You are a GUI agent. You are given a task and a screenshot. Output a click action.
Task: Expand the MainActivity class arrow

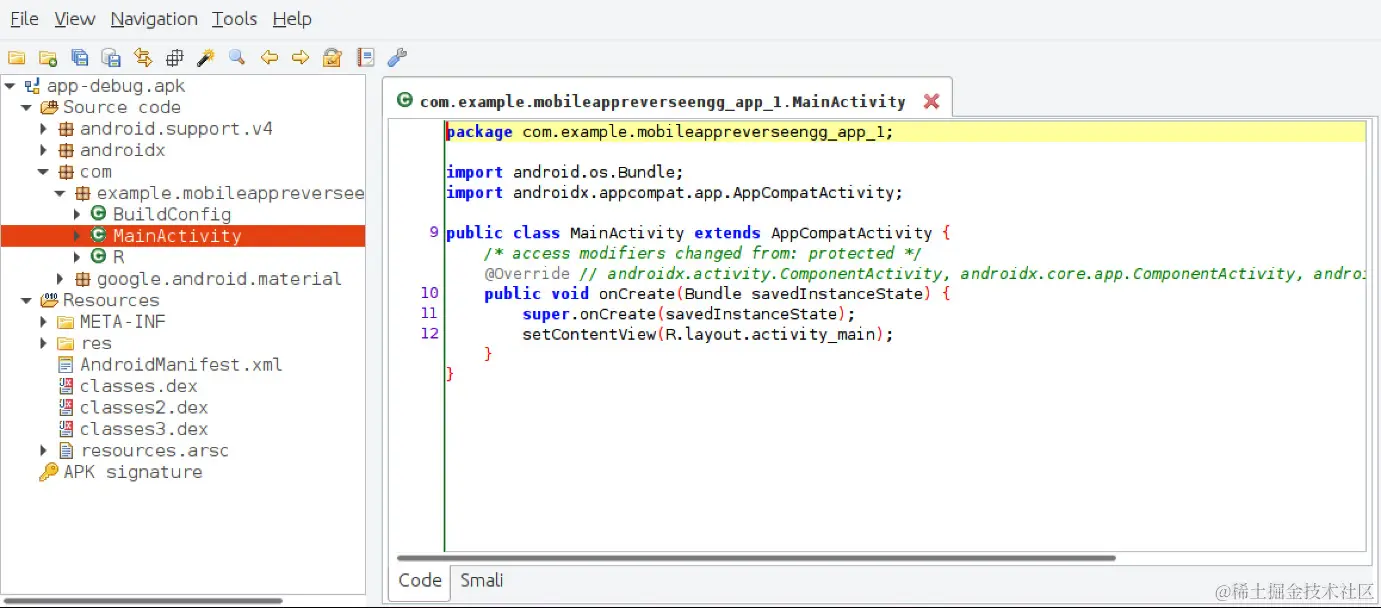(x=77, y=236)
